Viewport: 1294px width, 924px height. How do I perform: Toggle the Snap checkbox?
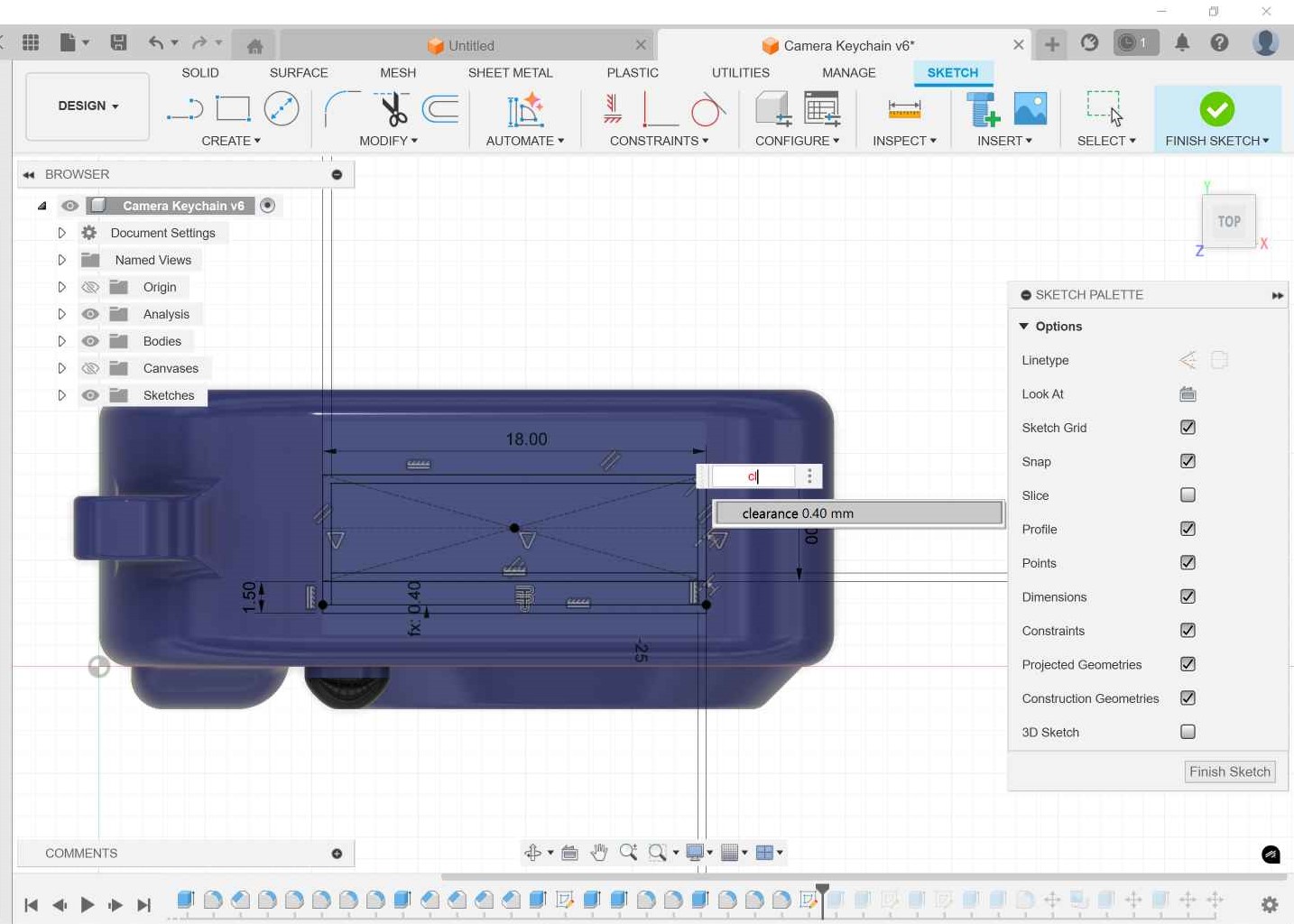click(x=1188, y=461)
